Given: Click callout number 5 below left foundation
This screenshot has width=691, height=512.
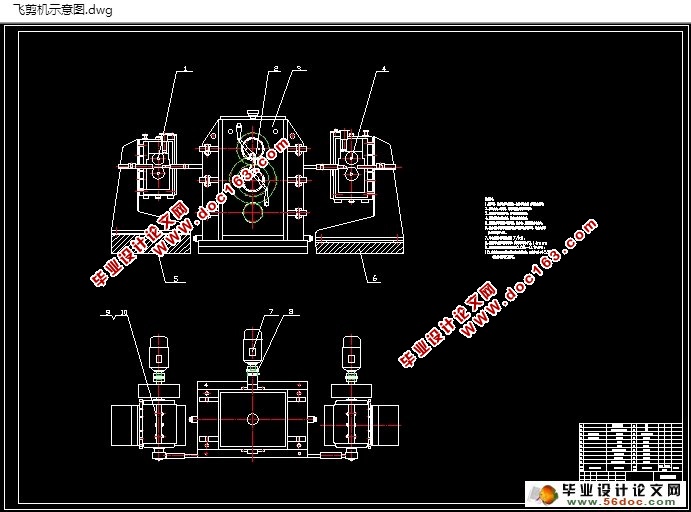Looking at the screenshot, I should coord(176,278).
